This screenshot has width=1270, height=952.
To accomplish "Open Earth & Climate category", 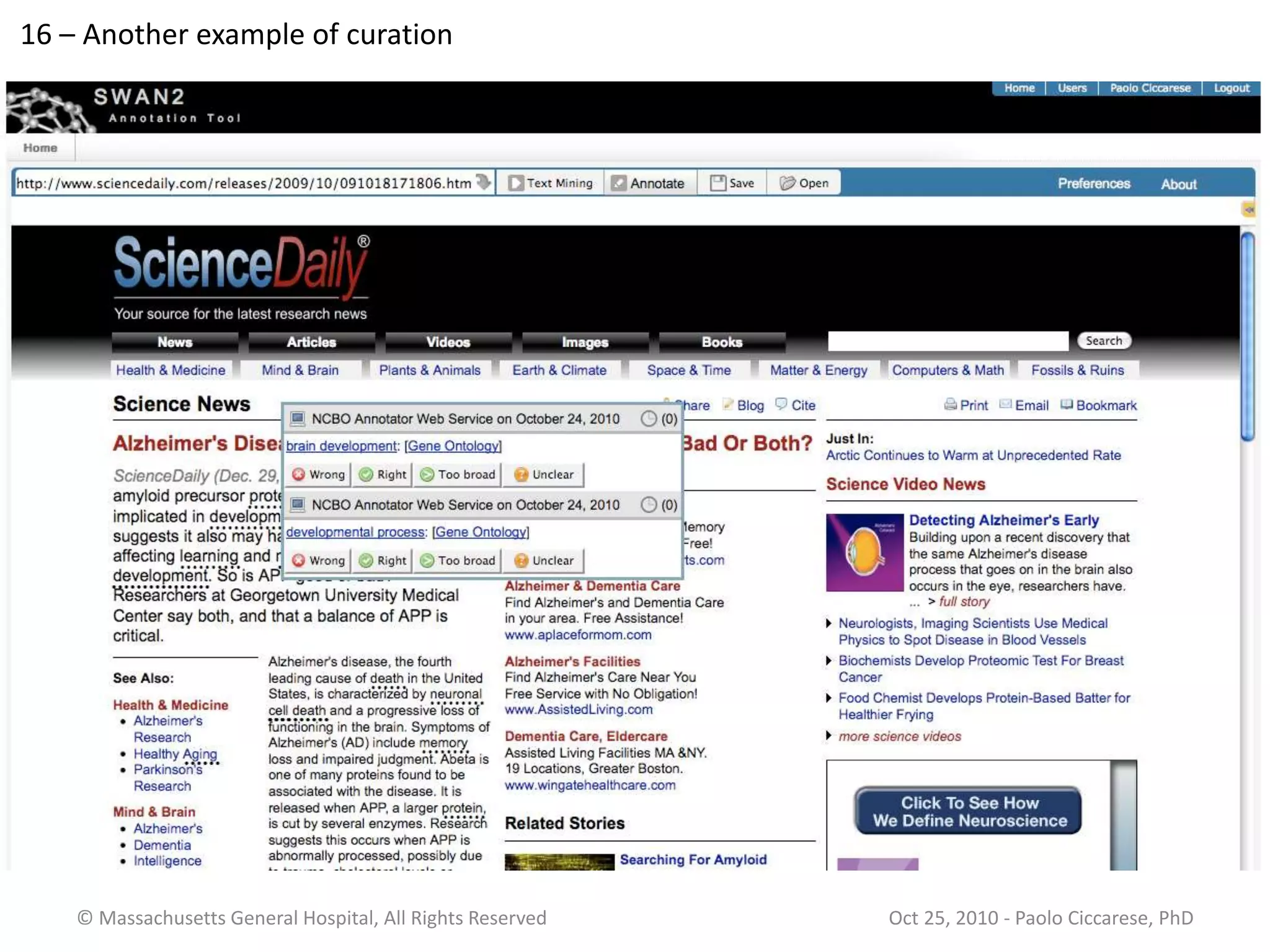I will (559, 370).
